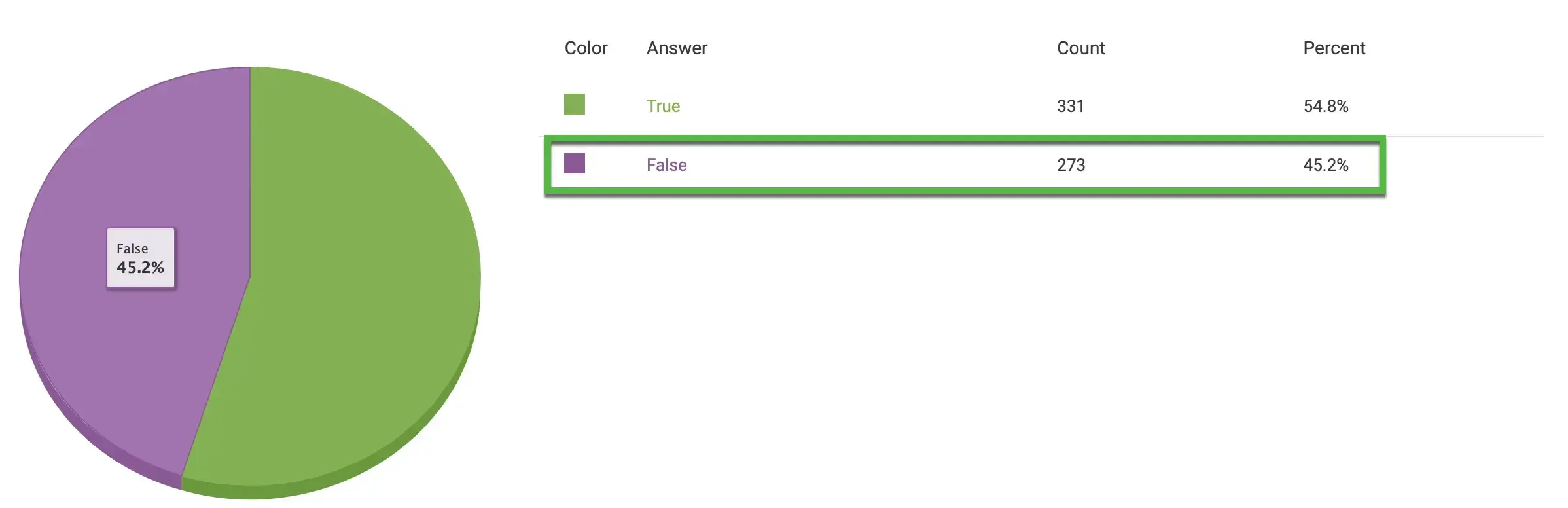1568x508 pixels.
Task: Open the True answer link
Action: 663,106
